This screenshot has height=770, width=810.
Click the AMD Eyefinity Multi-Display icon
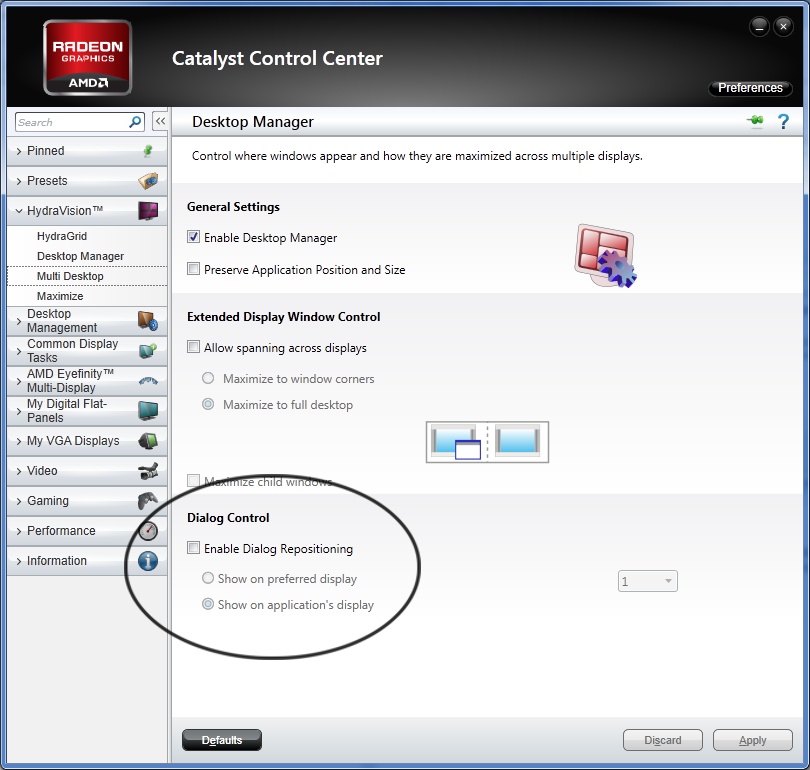(148, 381)
